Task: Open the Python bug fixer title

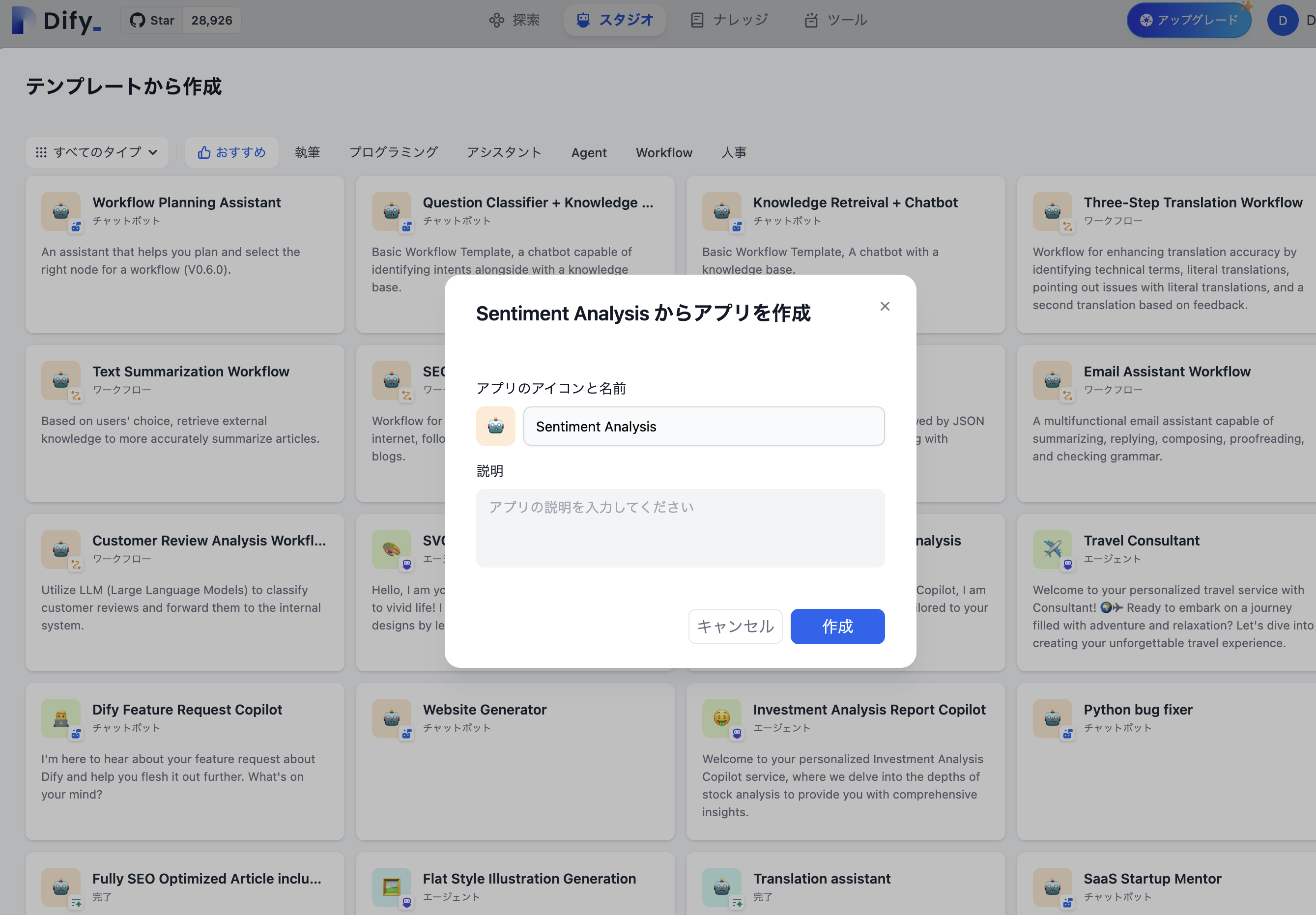Action: tap(1138, 710)
